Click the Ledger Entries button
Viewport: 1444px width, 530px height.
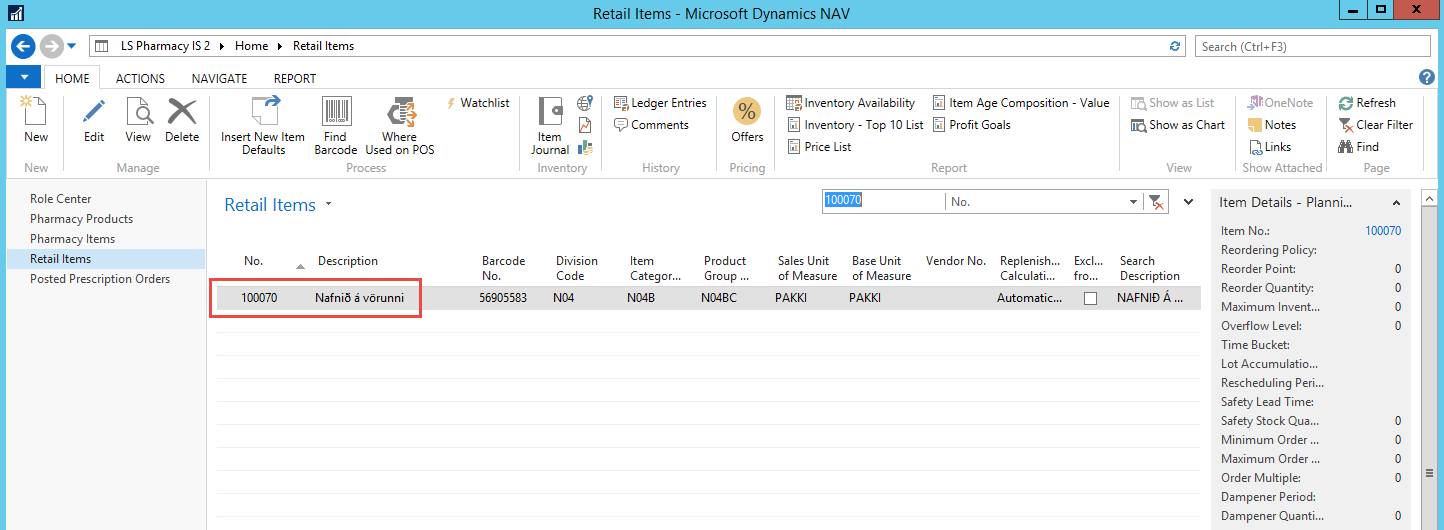click(660, 103)
